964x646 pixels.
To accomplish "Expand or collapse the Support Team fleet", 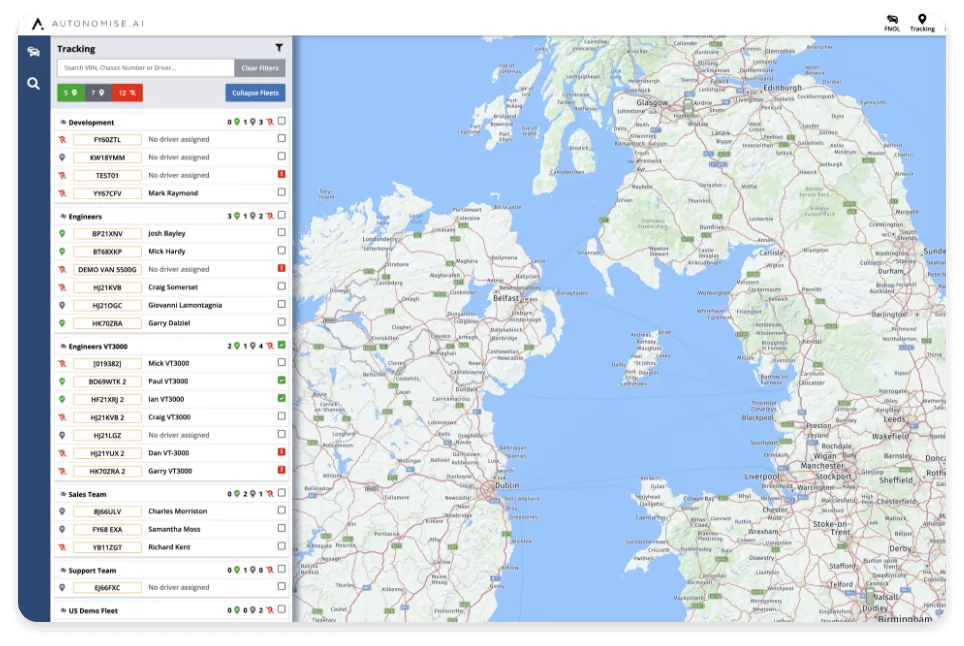I will pyautogui.click(x=92, y=570).
